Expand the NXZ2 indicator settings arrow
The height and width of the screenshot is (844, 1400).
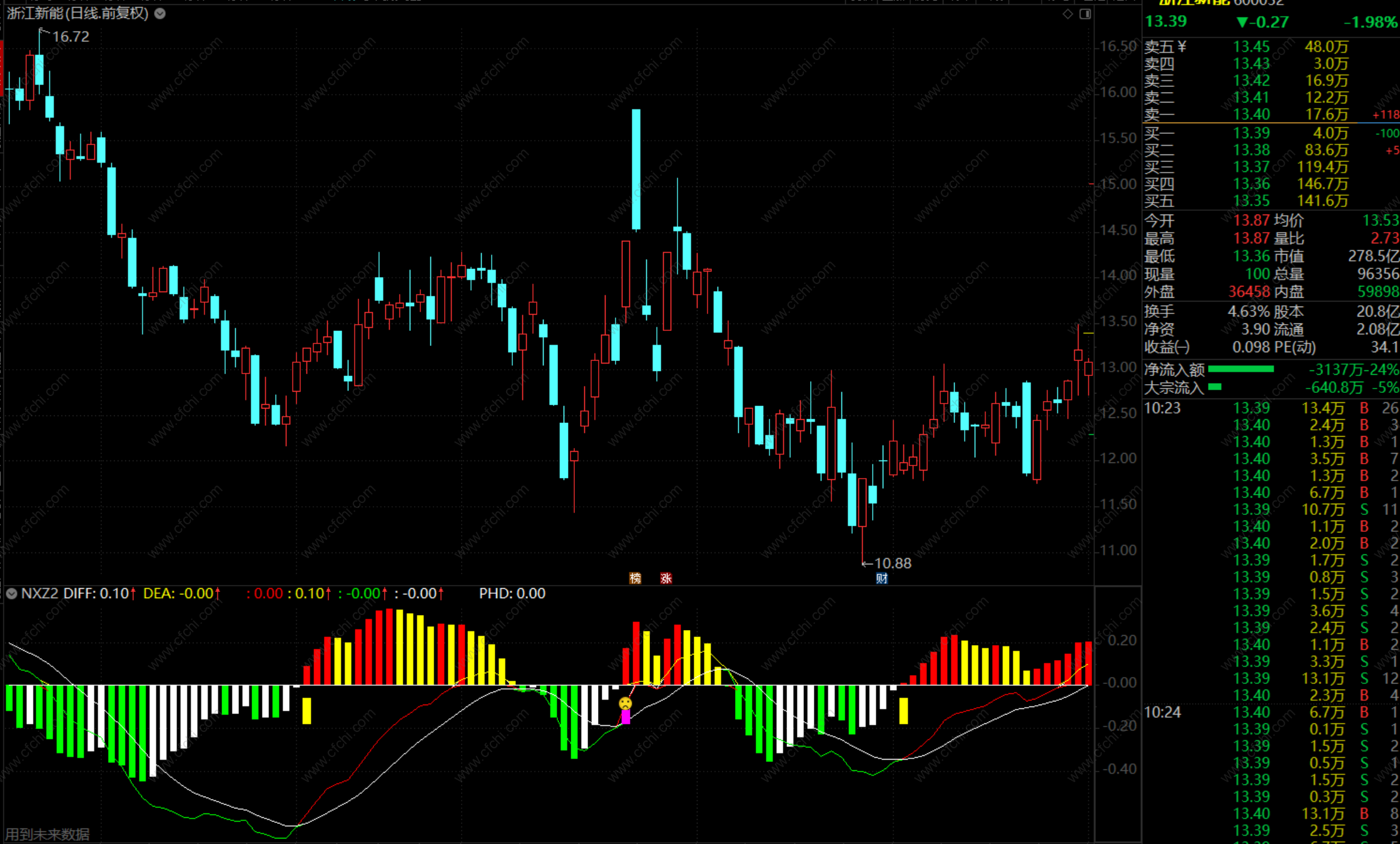click(x=11, y=593)
